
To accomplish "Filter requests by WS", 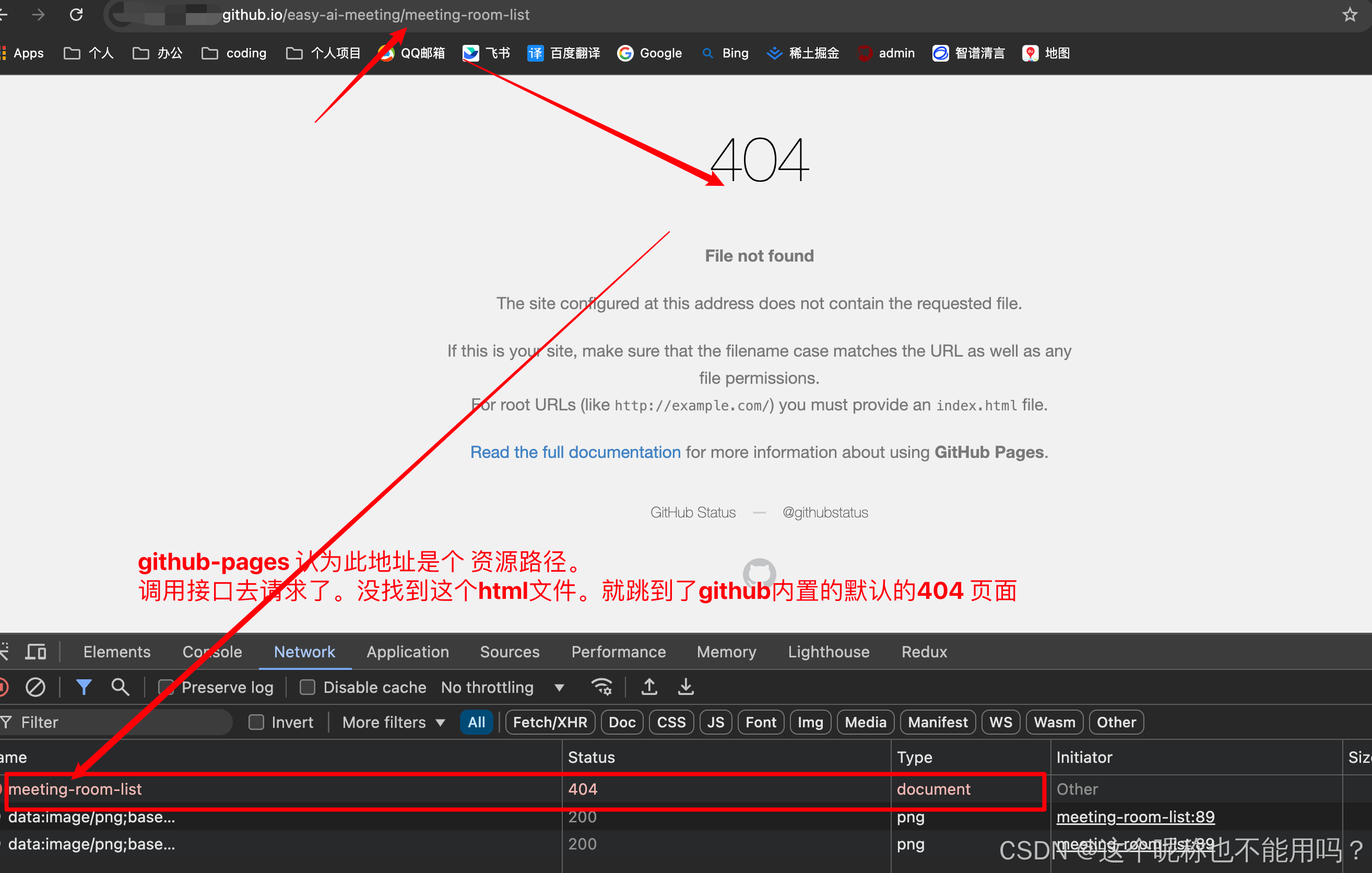I will [x=1000, y=722].
